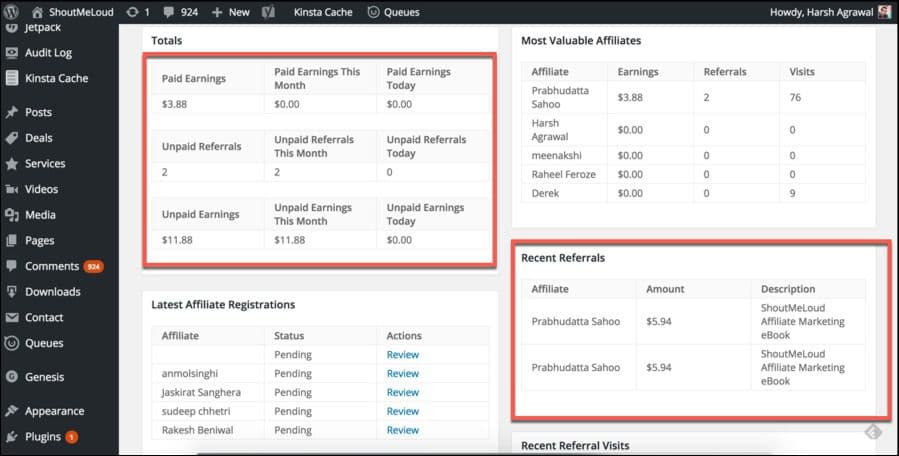This screenshot has width=899, height=456.
Task: Open the Jetpack sidebar menu
Action: [43, 28]
